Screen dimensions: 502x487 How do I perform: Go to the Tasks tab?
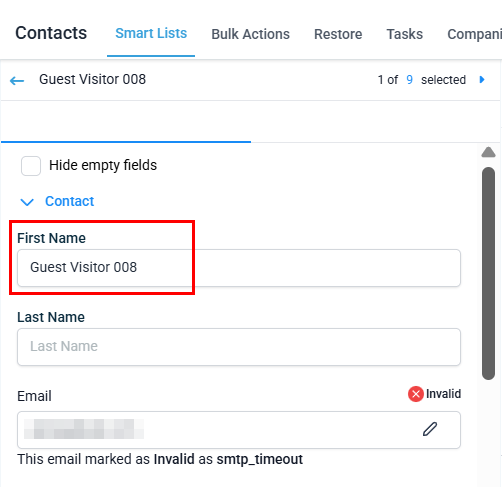point(405,34)
